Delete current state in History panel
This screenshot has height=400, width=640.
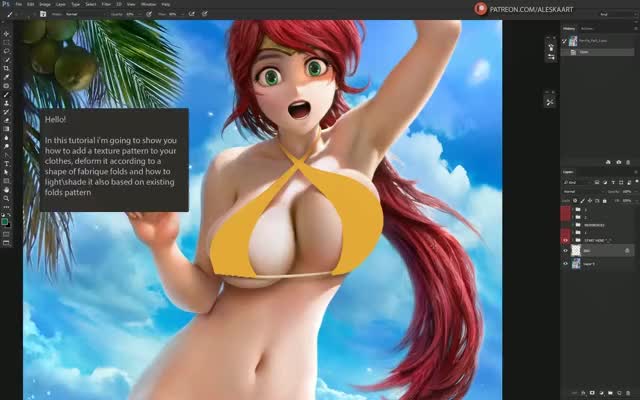click(628, 162)
